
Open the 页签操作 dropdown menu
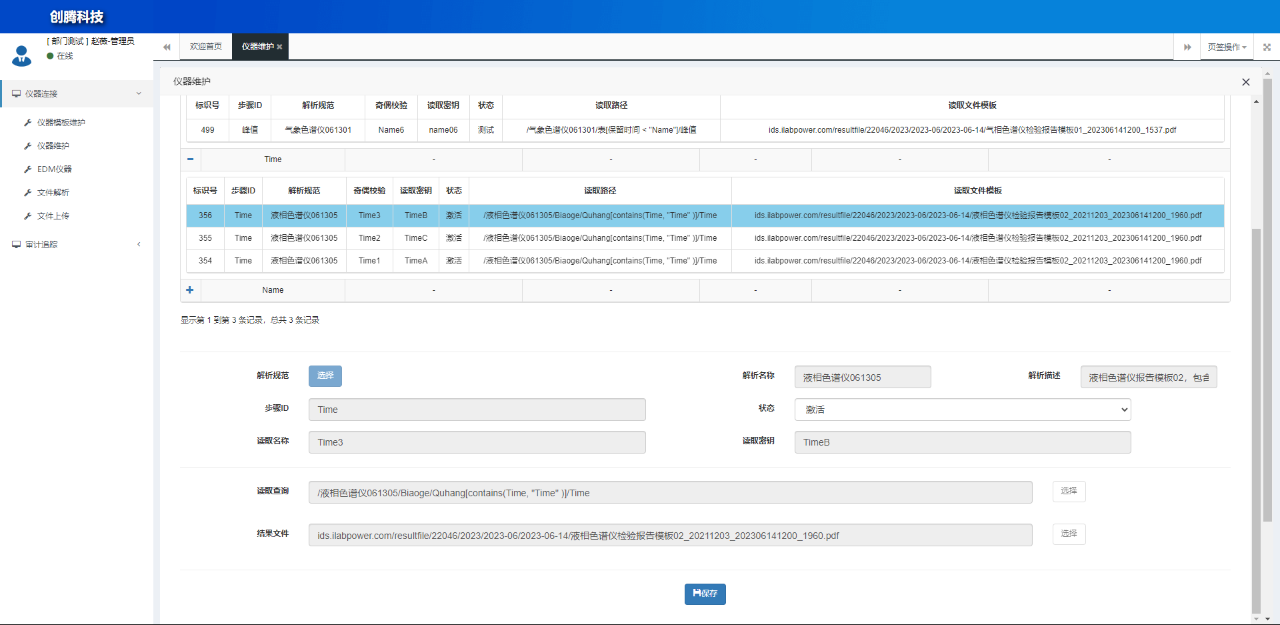[x=1227, y=47]
